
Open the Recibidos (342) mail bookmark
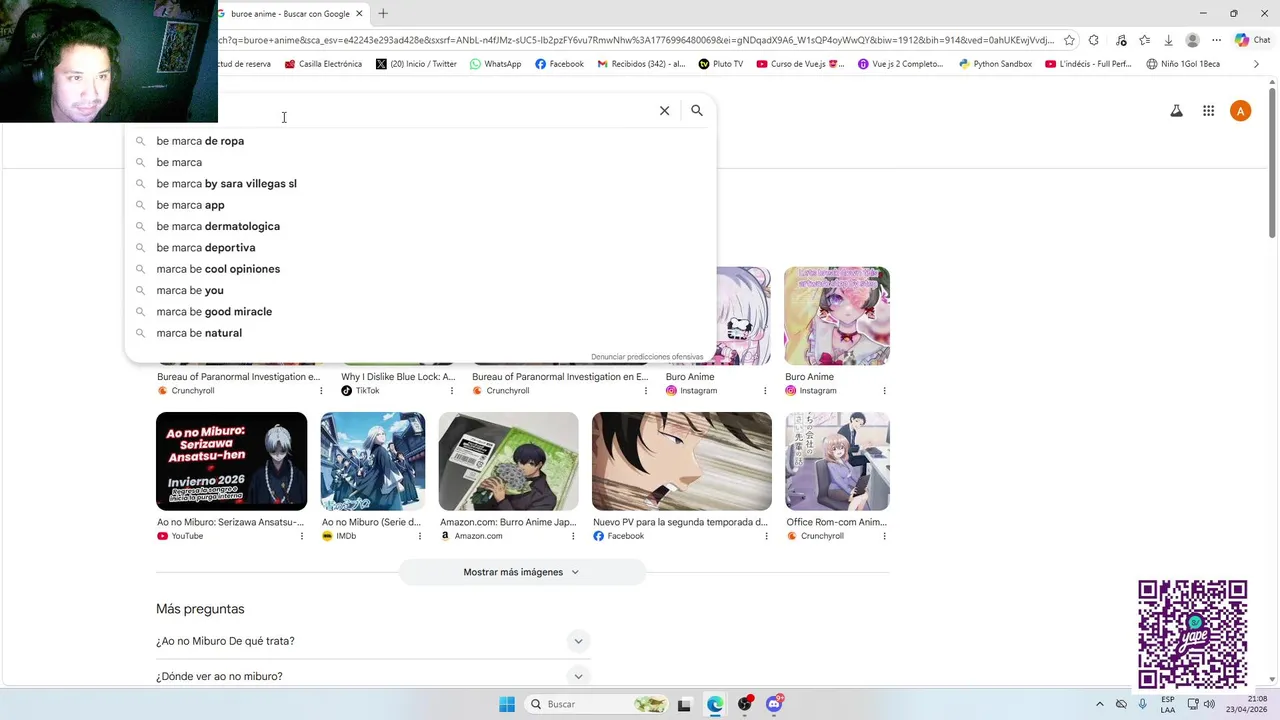tap(641, 64)
